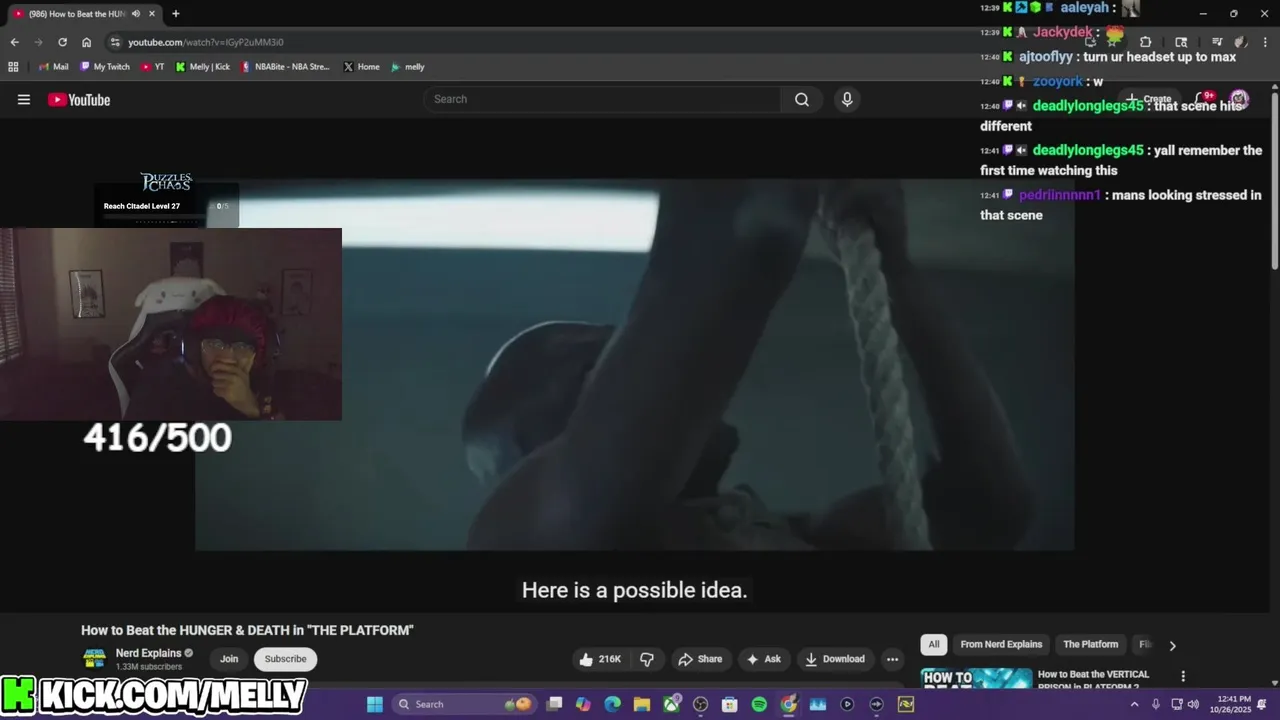Open the 'melly' bookmark
The width and height of the screenshot is (1280, 720).
tap(408, 67)
